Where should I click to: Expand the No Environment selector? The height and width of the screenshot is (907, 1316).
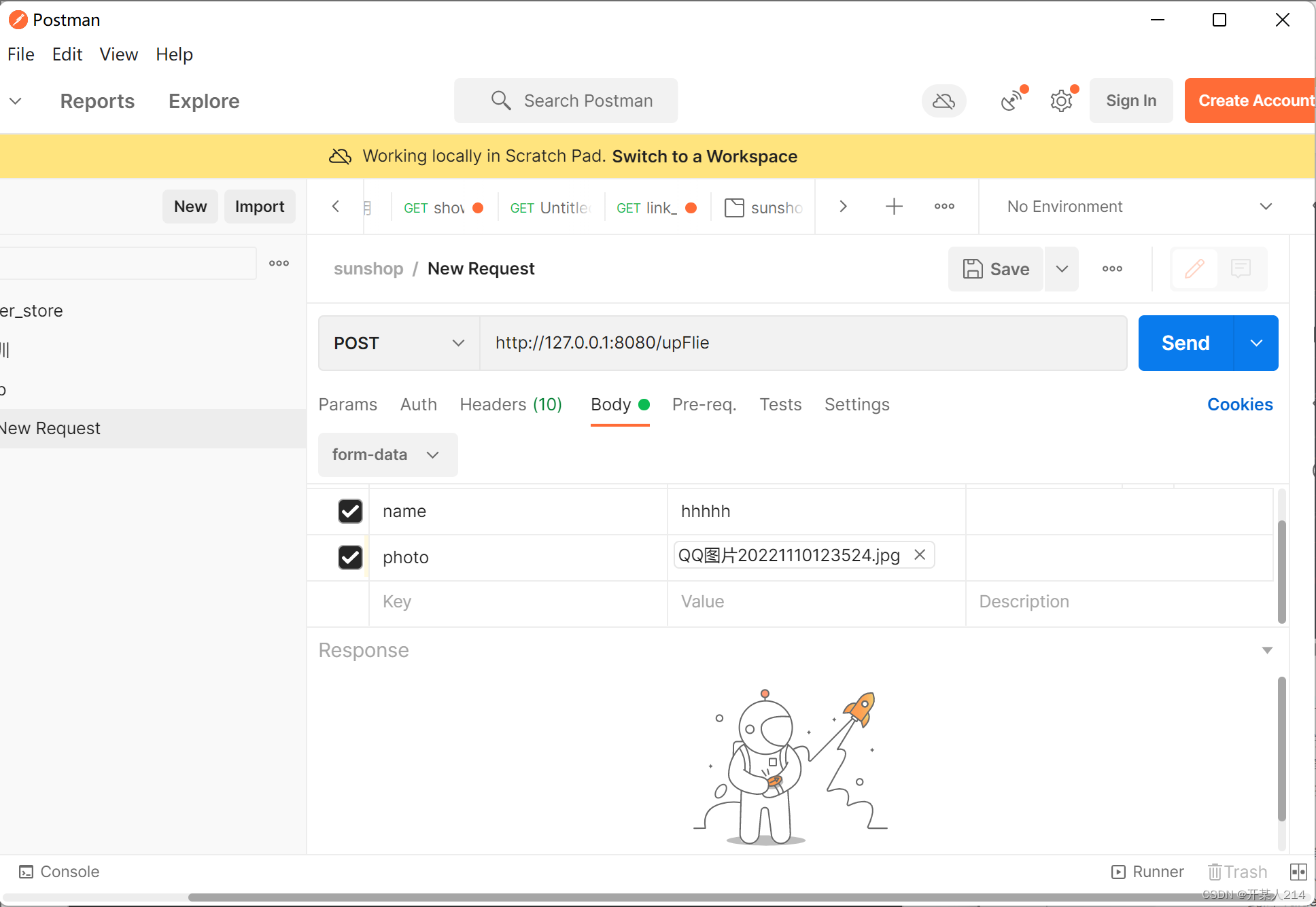(x=1266, y=206)
